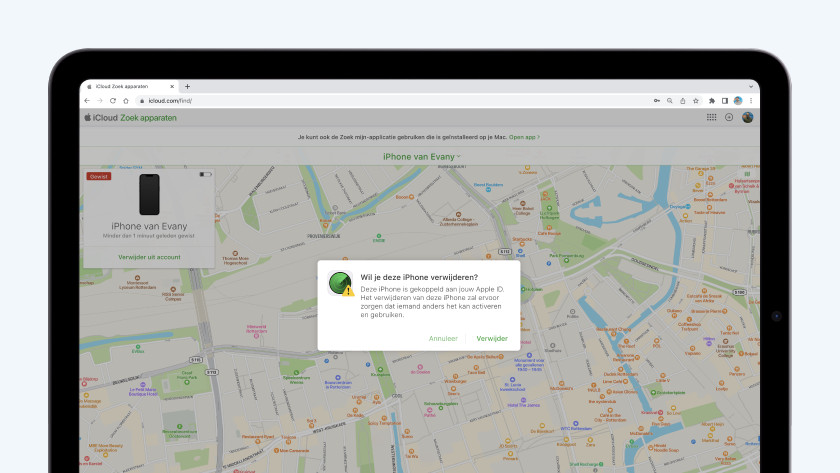Open Chrome three-dot menu
This screenshot has height=473, width=840.
click(x=751, y=101)
